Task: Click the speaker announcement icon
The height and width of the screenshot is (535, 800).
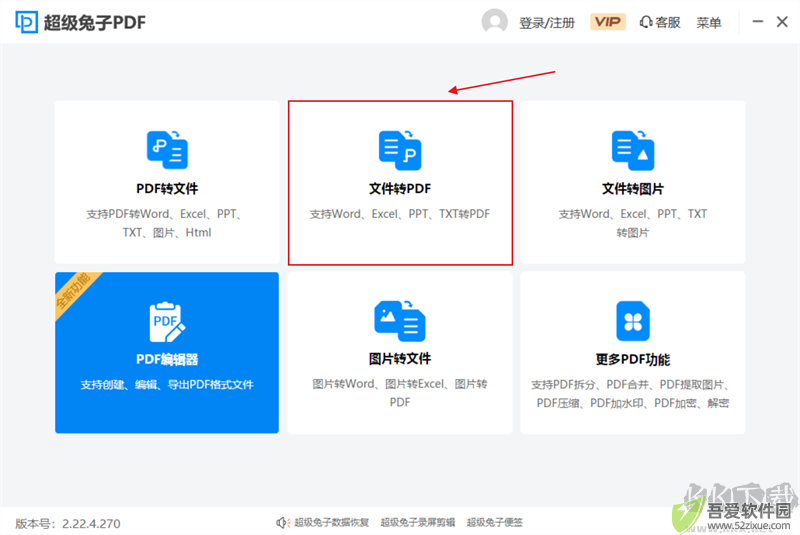Action: 283,523
